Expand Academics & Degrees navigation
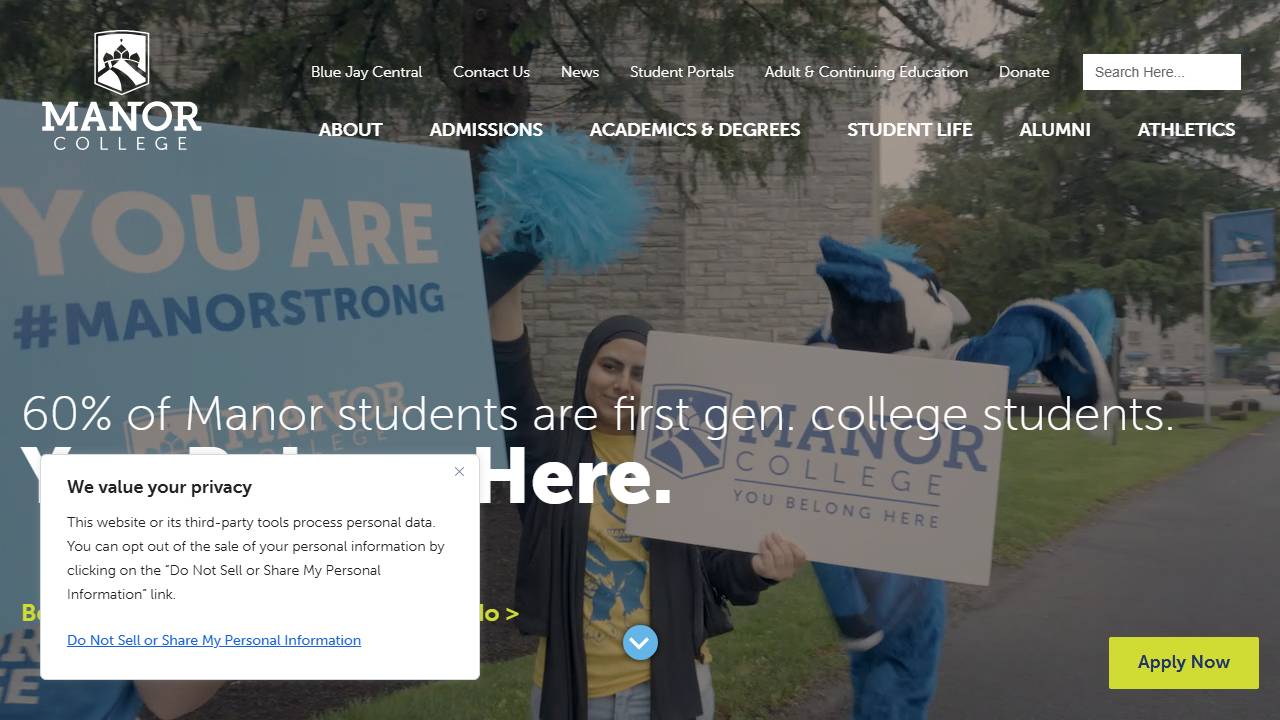Screen dimensions: 1280x720 695,130
